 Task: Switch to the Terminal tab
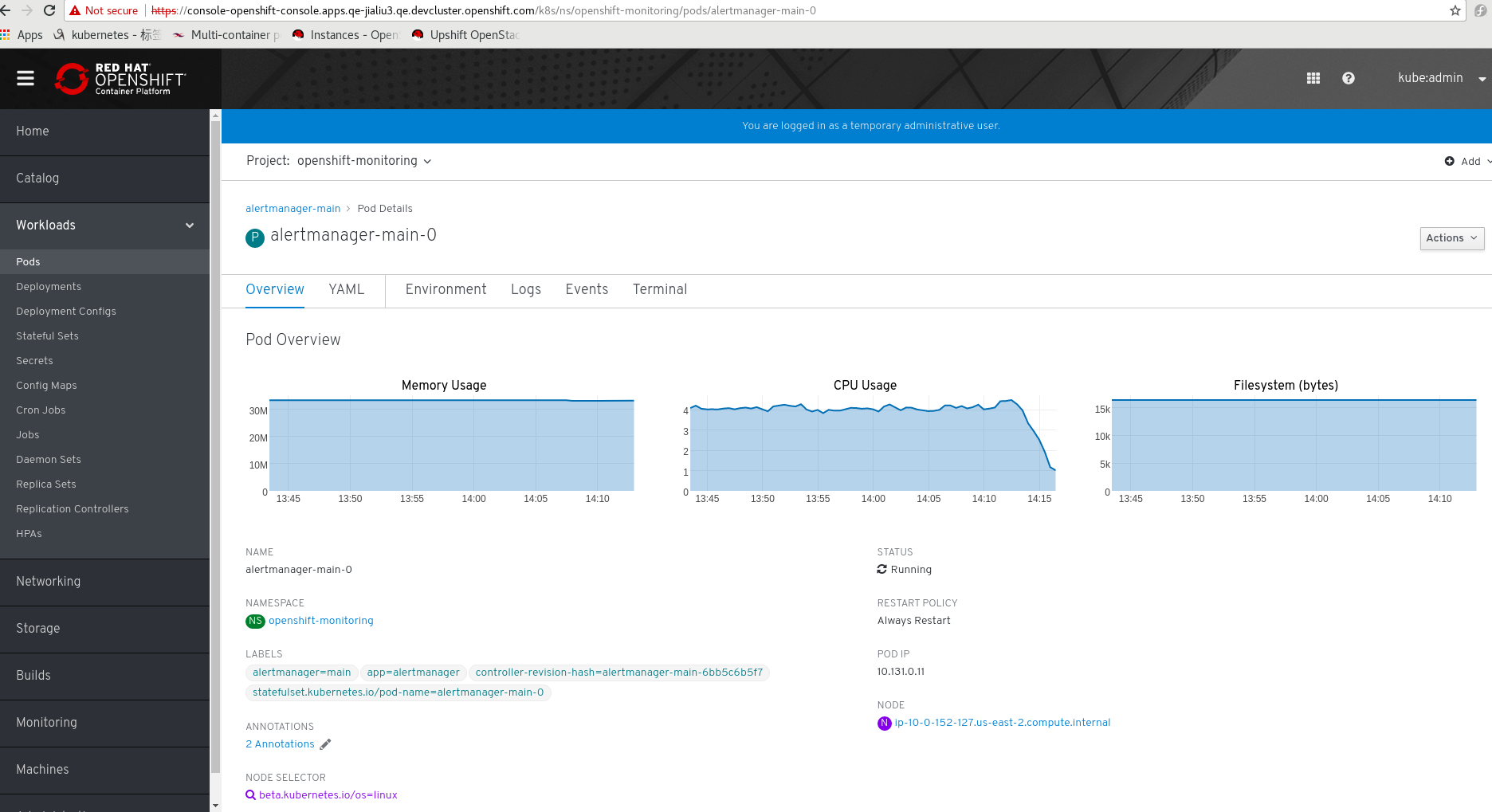[x=660, y=289]
